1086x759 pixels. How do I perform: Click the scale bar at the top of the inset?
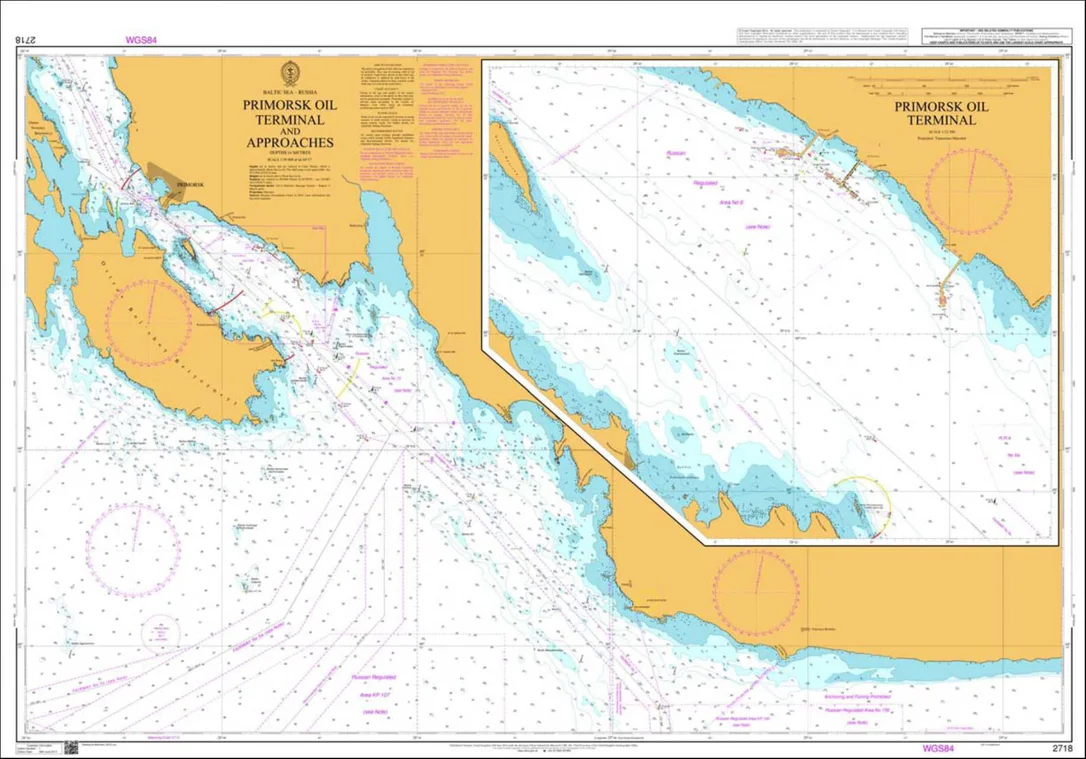pyautogui.click(x=941, y=85)
